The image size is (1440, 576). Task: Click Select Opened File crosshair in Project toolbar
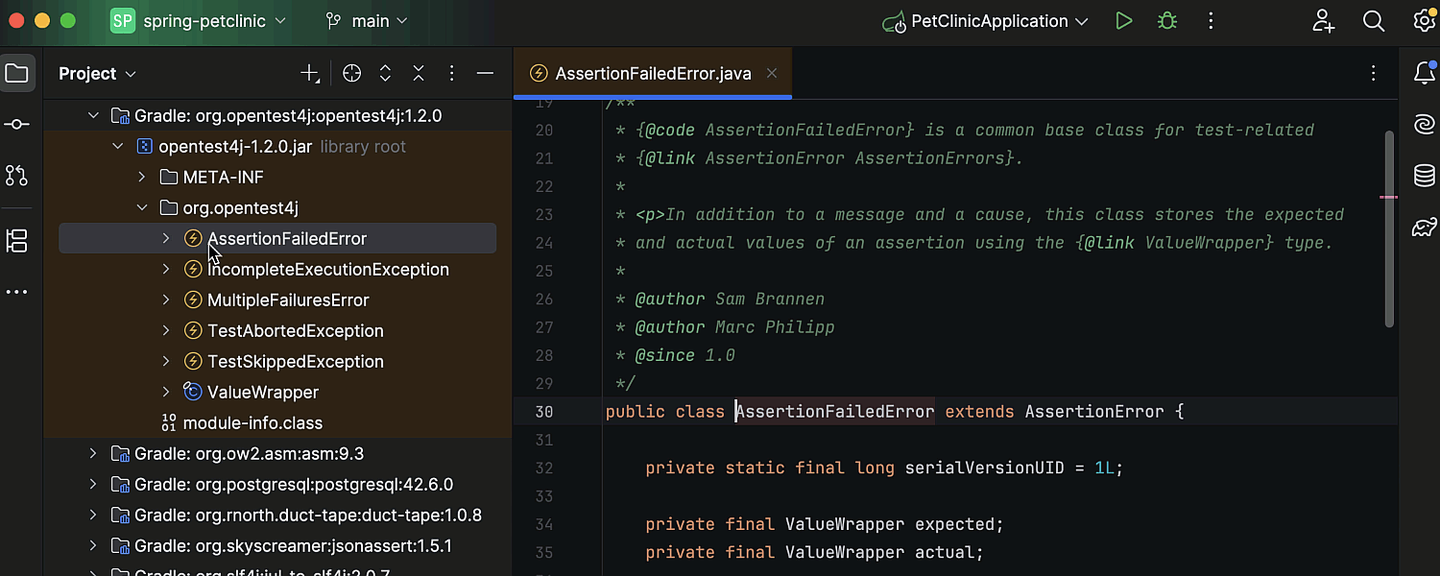click(x=350, y=73)
